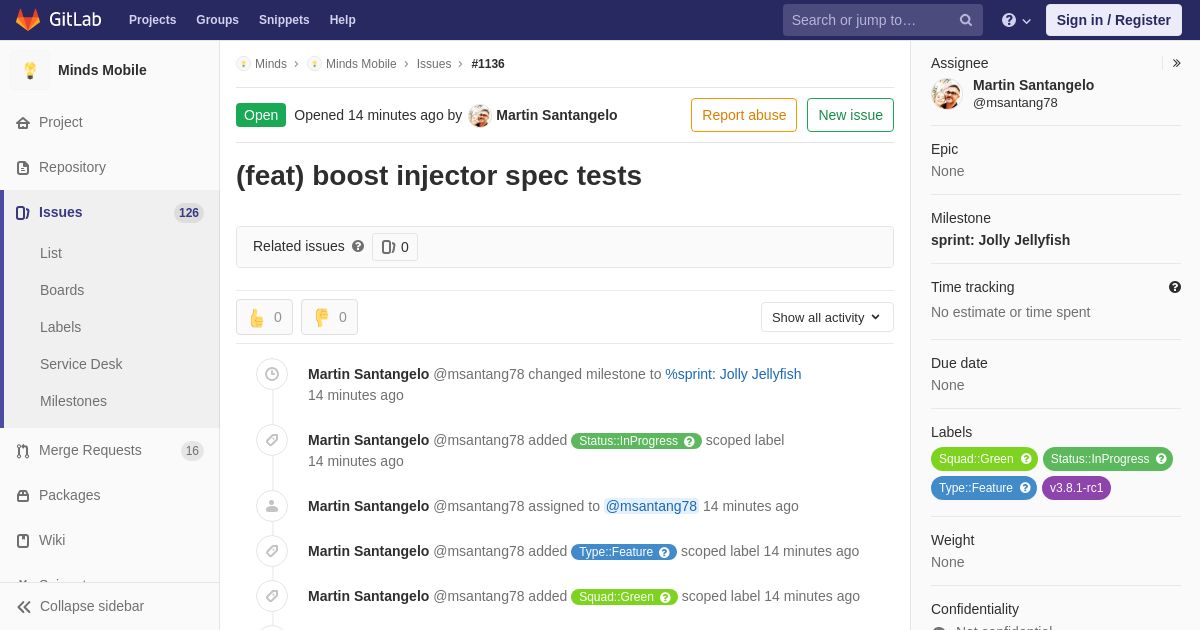Click help icon on sidebar Type::Feature label
The image size is (1200, 630).
pos(1025,488)
